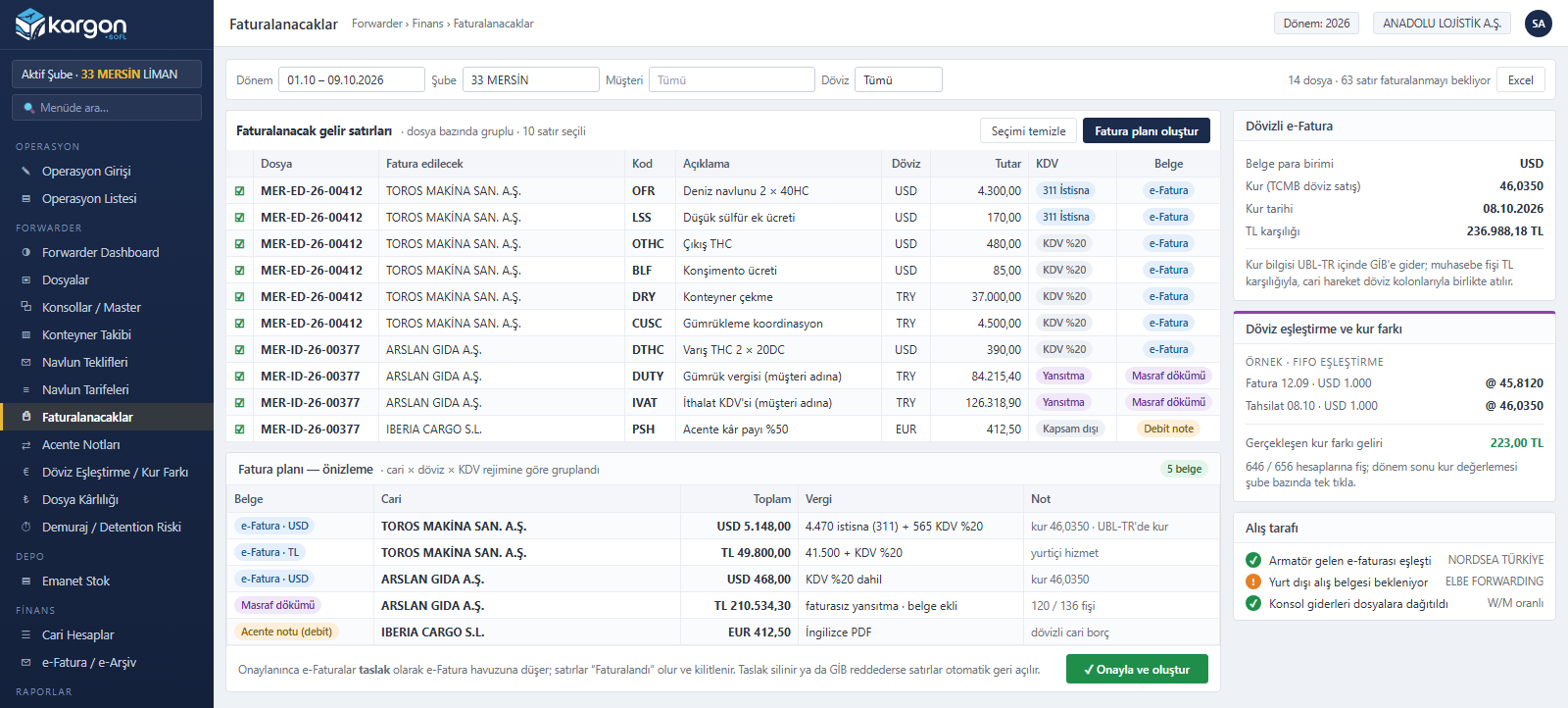Click the Fatura planı oluştur button
The image size is (1568, 708).
click(1147, 131)
